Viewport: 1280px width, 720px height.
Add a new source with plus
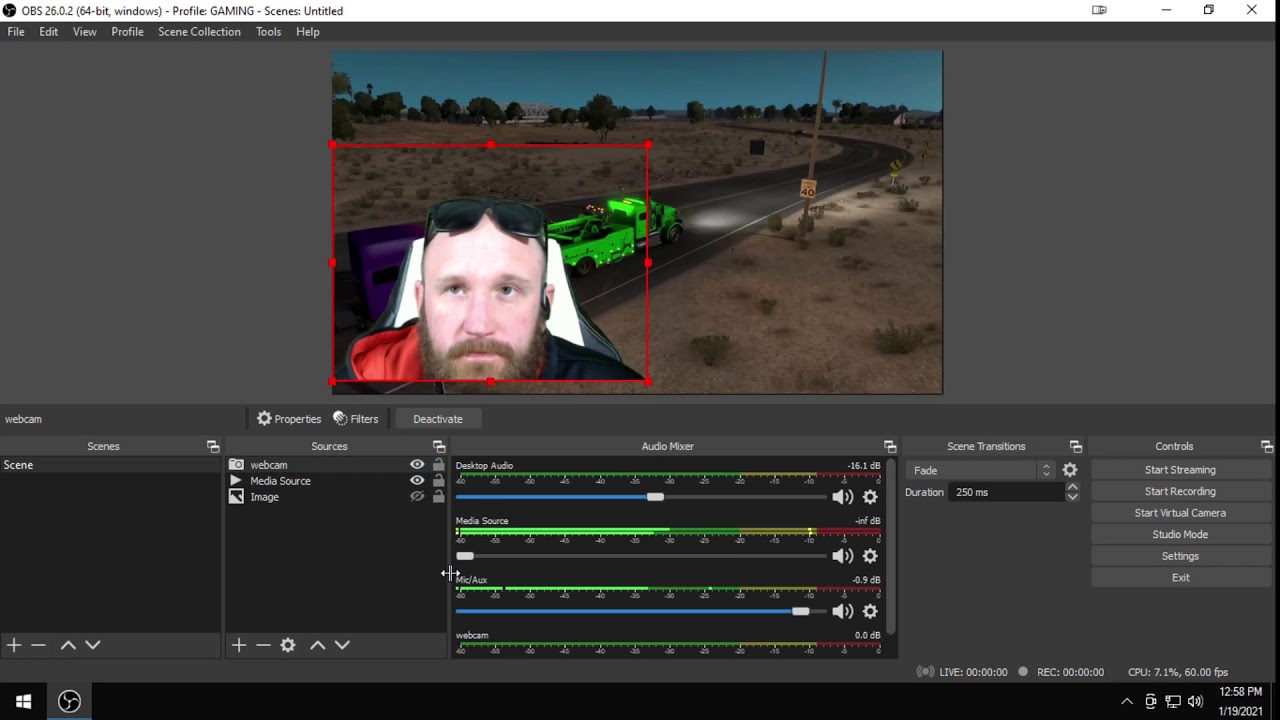[x=239, y=645]
